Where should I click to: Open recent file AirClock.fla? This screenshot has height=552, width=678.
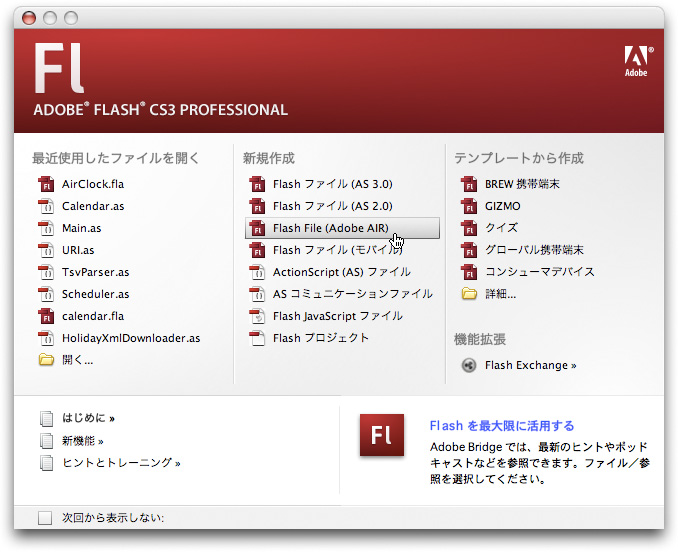(93, 184)
